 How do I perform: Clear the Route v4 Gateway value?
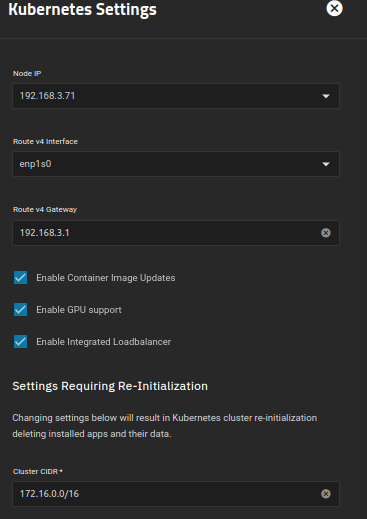coord(326,233)
